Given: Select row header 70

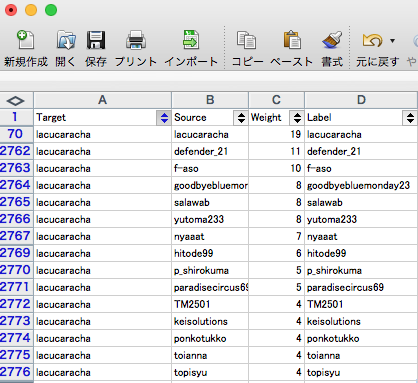Looking at the screenshot, I should pos(16,134).
